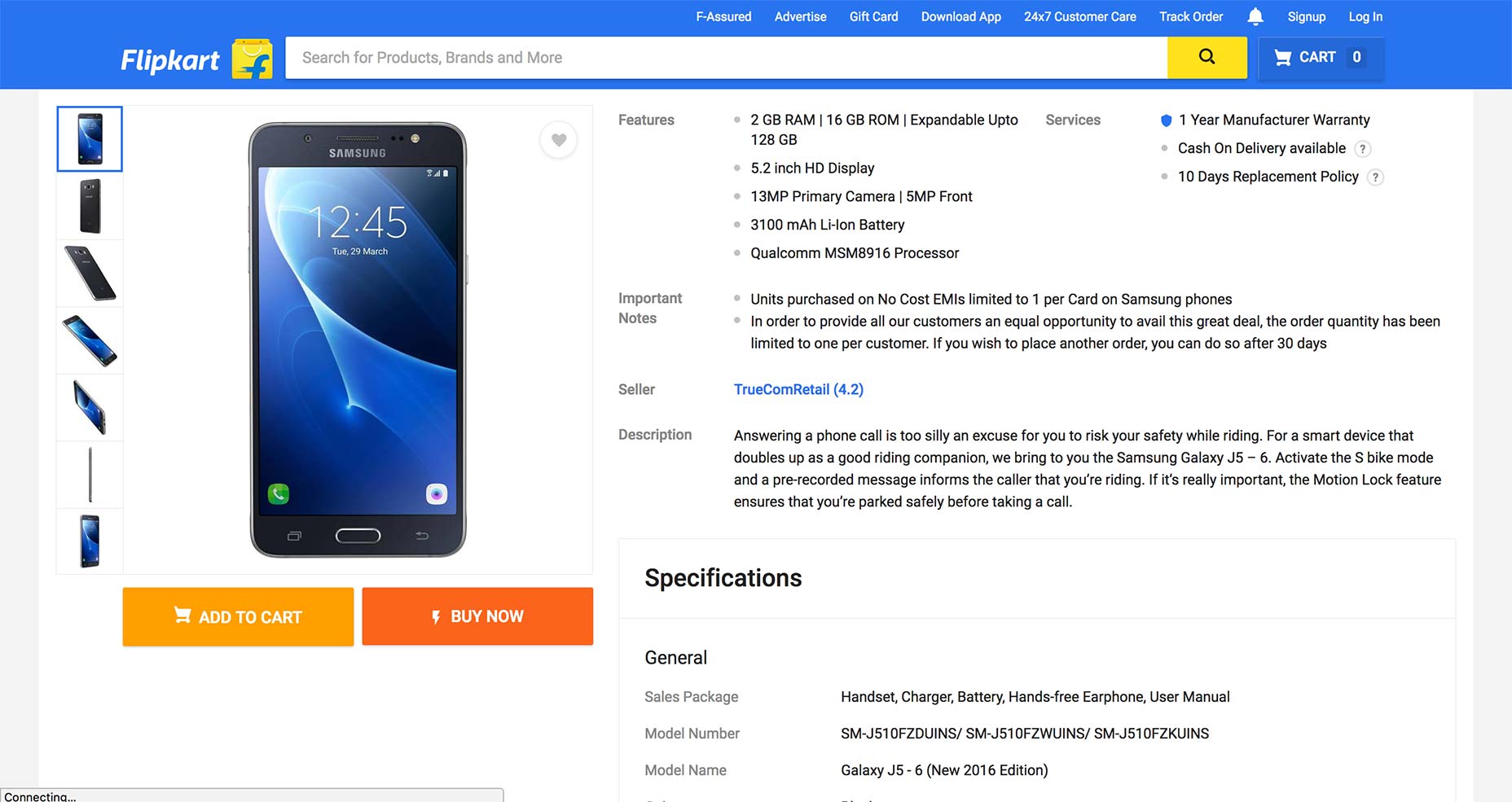Click '1 Year Manufacturer Warranty' text
The height and width of the screenshot is (802, 1512).
[1274, 121]
